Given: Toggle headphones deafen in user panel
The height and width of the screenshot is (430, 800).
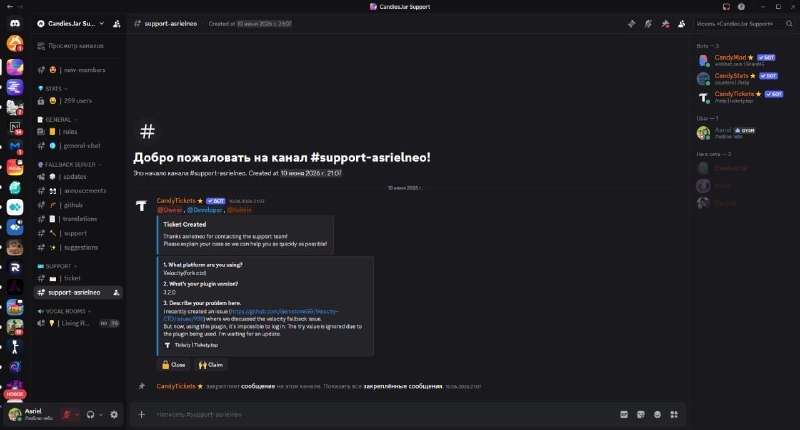Looking at the screenshot, I should coord(90,415).
